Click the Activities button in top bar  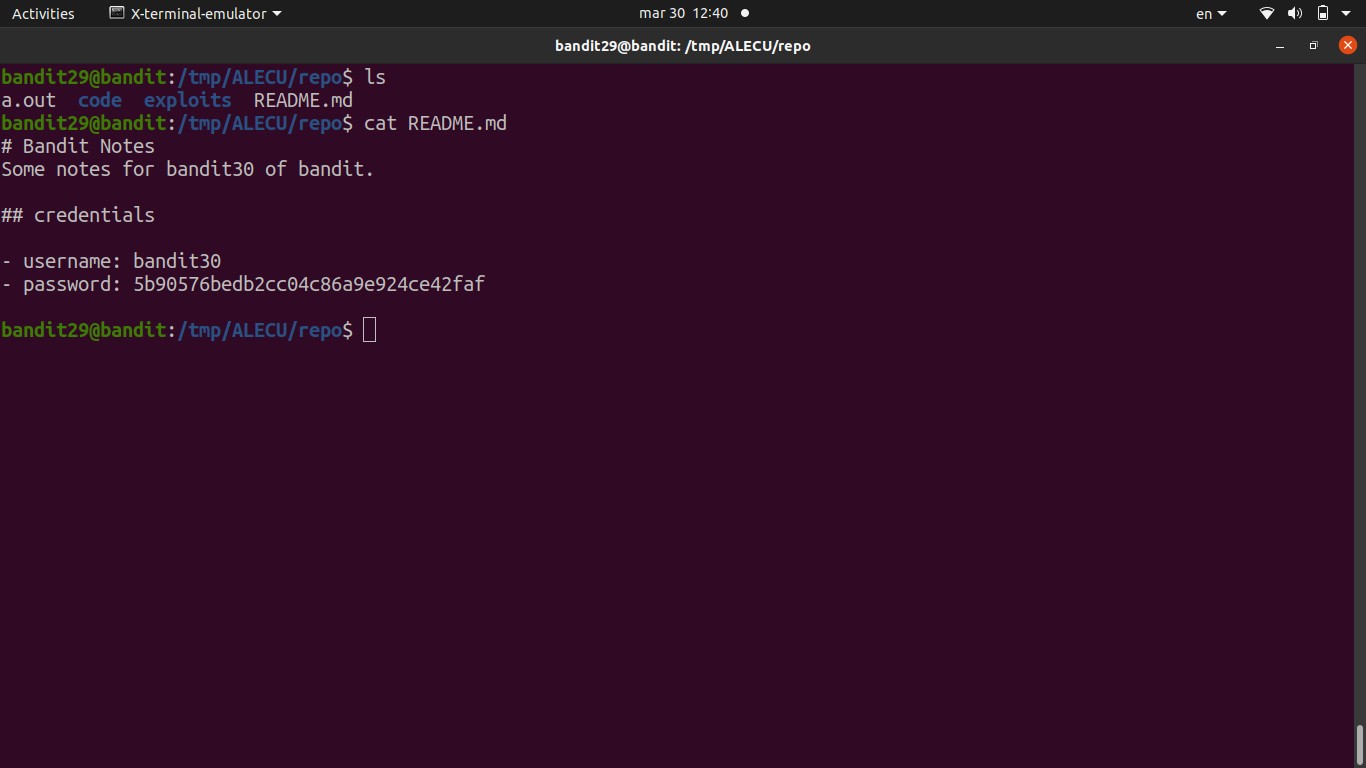(43, 14)
